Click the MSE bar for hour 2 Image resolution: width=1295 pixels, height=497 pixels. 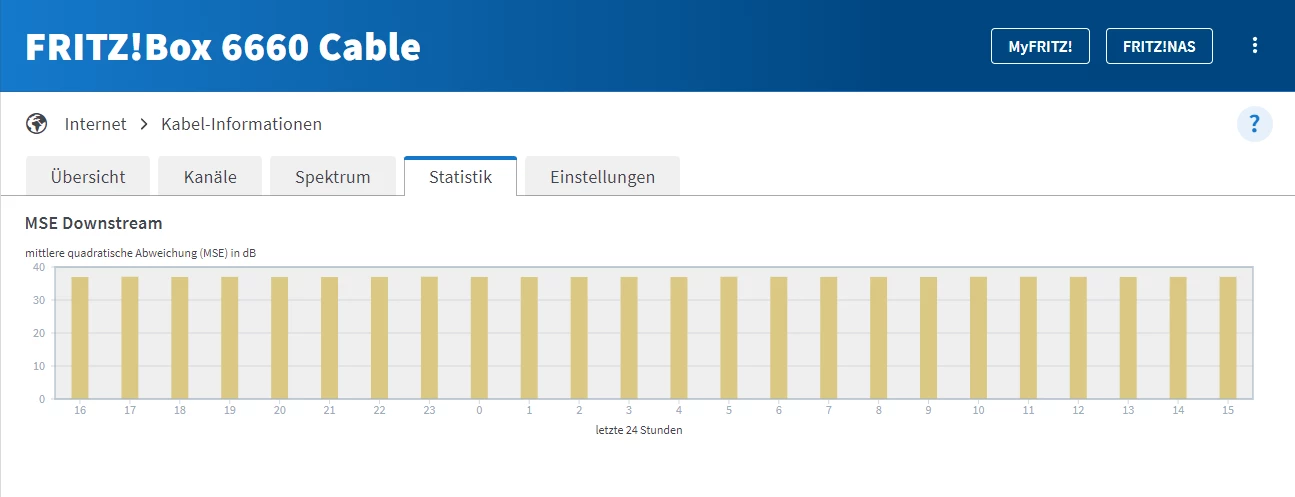[579, 338]
